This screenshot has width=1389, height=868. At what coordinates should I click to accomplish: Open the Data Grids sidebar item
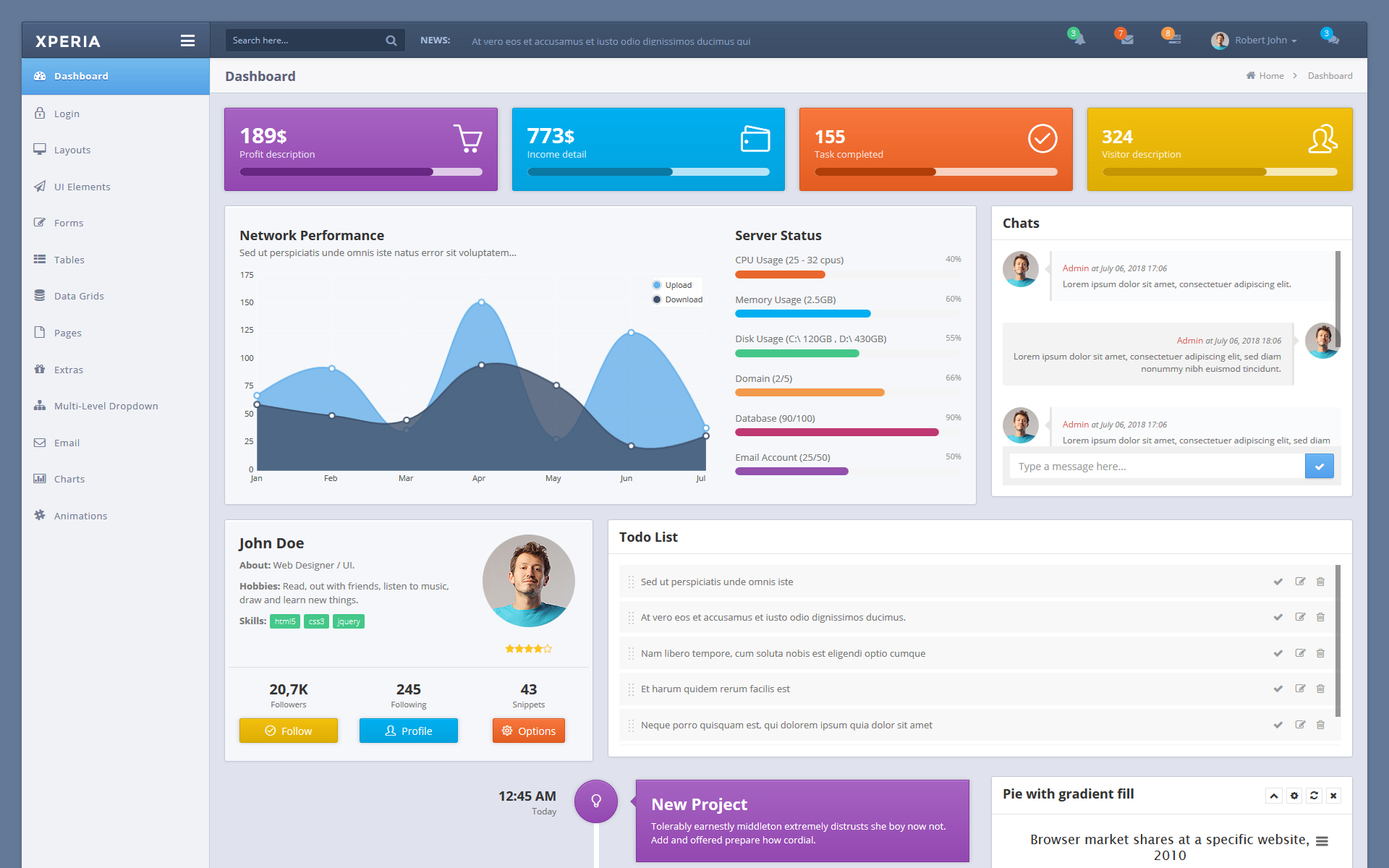click(x=116, y=296)
